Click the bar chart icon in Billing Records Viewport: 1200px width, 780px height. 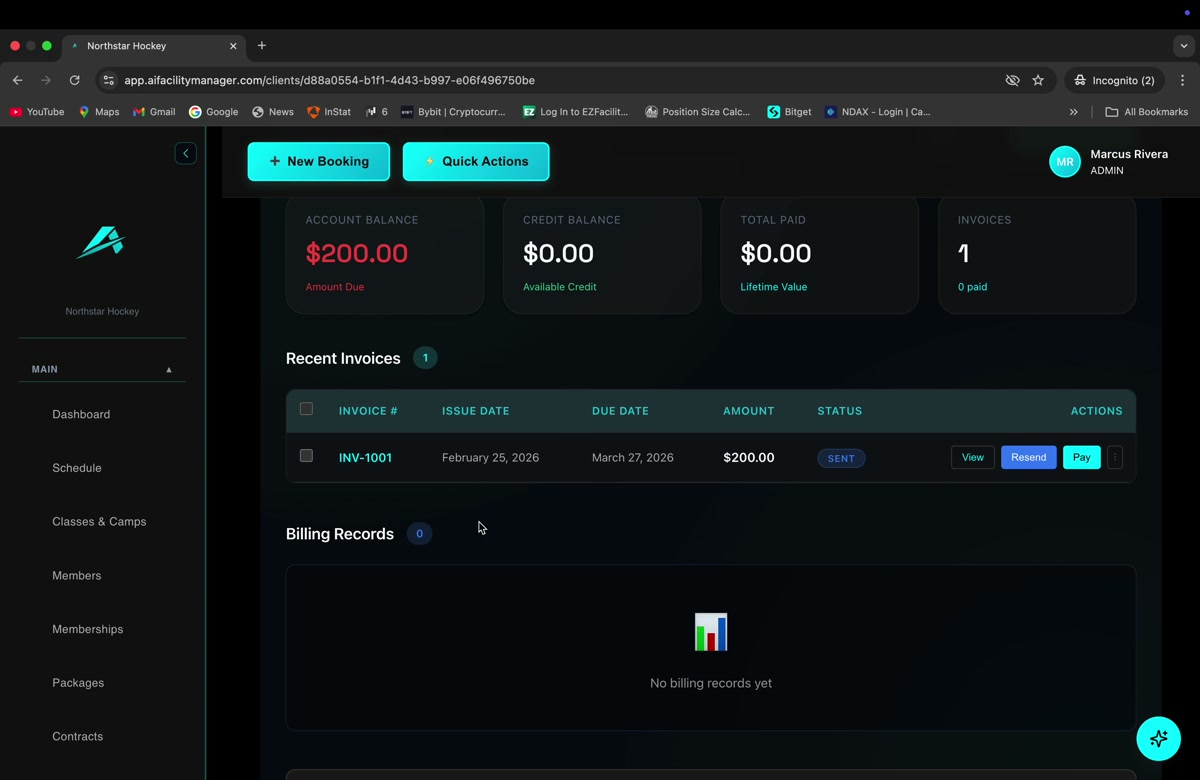pos(710,631)
